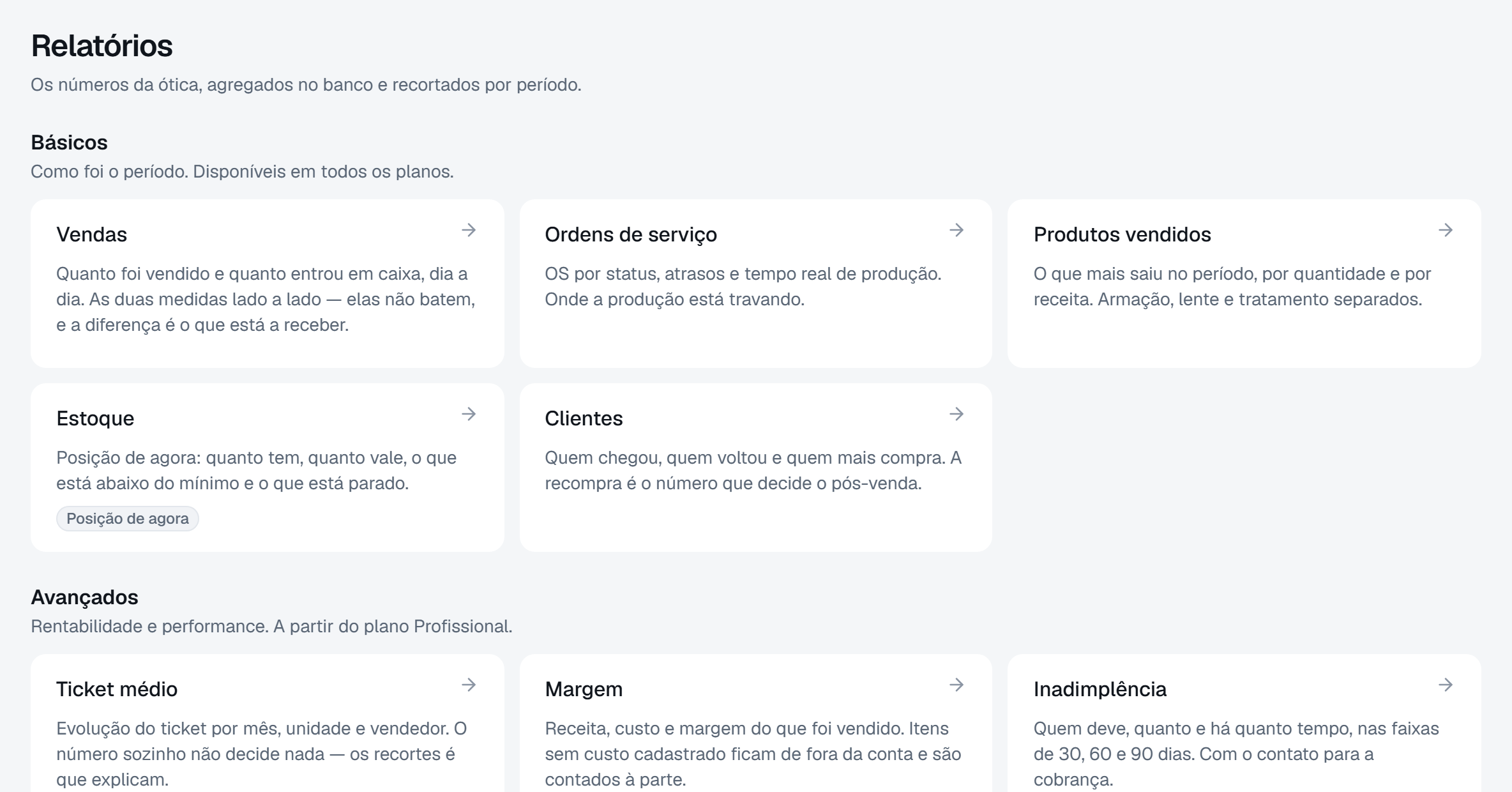The width and height of the screenshot is (1512, 792).
Task: Open the Margem report title
Action: (584, 689)
